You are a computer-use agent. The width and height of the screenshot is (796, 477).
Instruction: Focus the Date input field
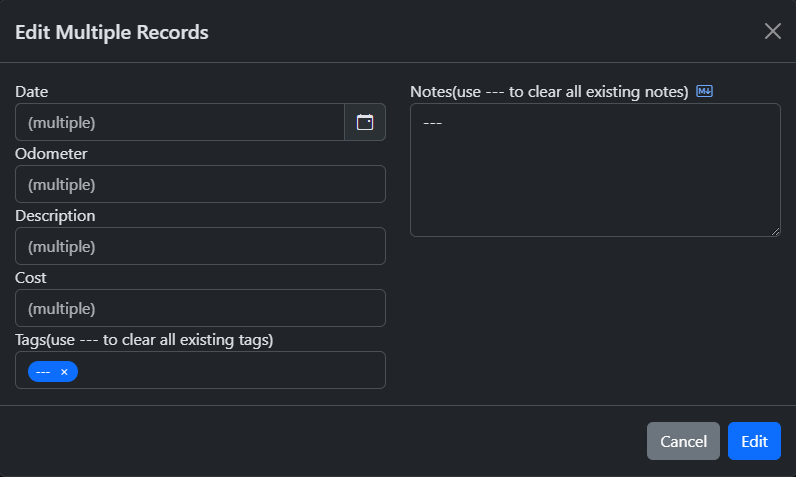tap(180, 122)
